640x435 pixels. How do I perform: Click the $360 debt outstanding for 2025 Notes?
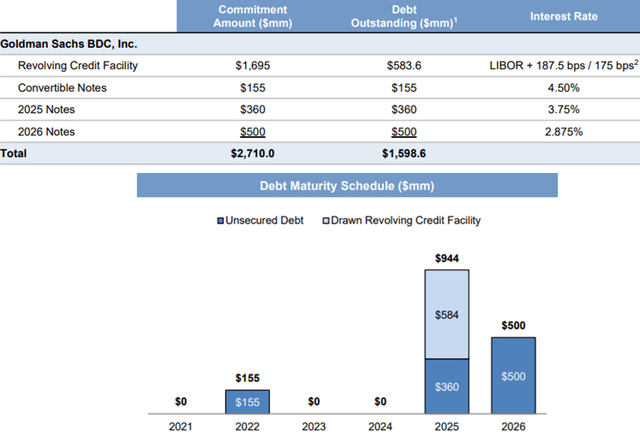pos(404,109)
